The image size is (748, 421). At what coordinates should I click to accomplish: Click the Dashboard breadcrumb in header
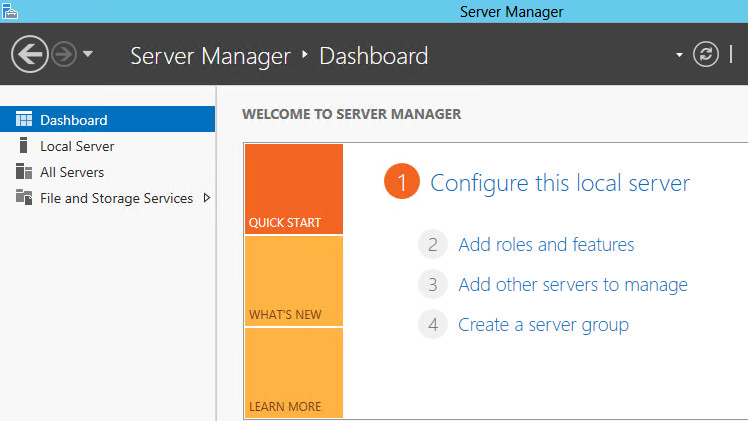click(x=373, y=56)
